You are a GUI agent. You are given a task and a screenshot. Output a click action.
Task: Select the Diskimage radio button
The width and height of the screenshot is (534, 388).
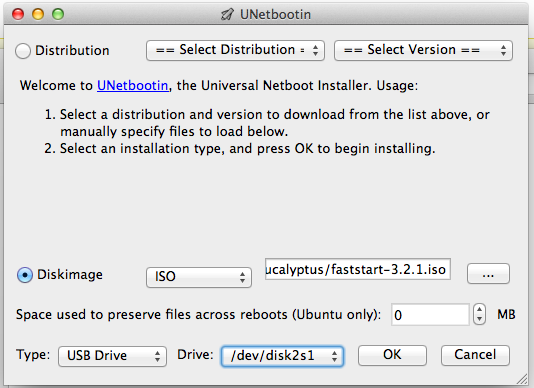pos(25,275)
